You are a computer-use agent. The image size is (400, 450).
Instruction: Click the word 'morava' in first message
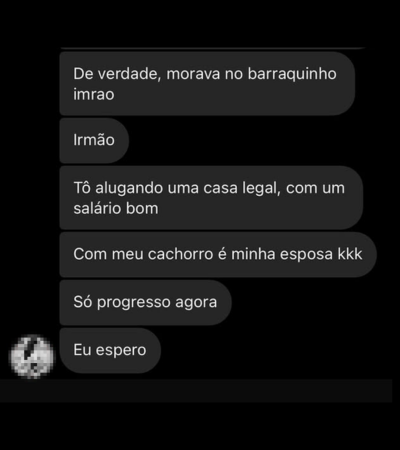coord(193,74)
